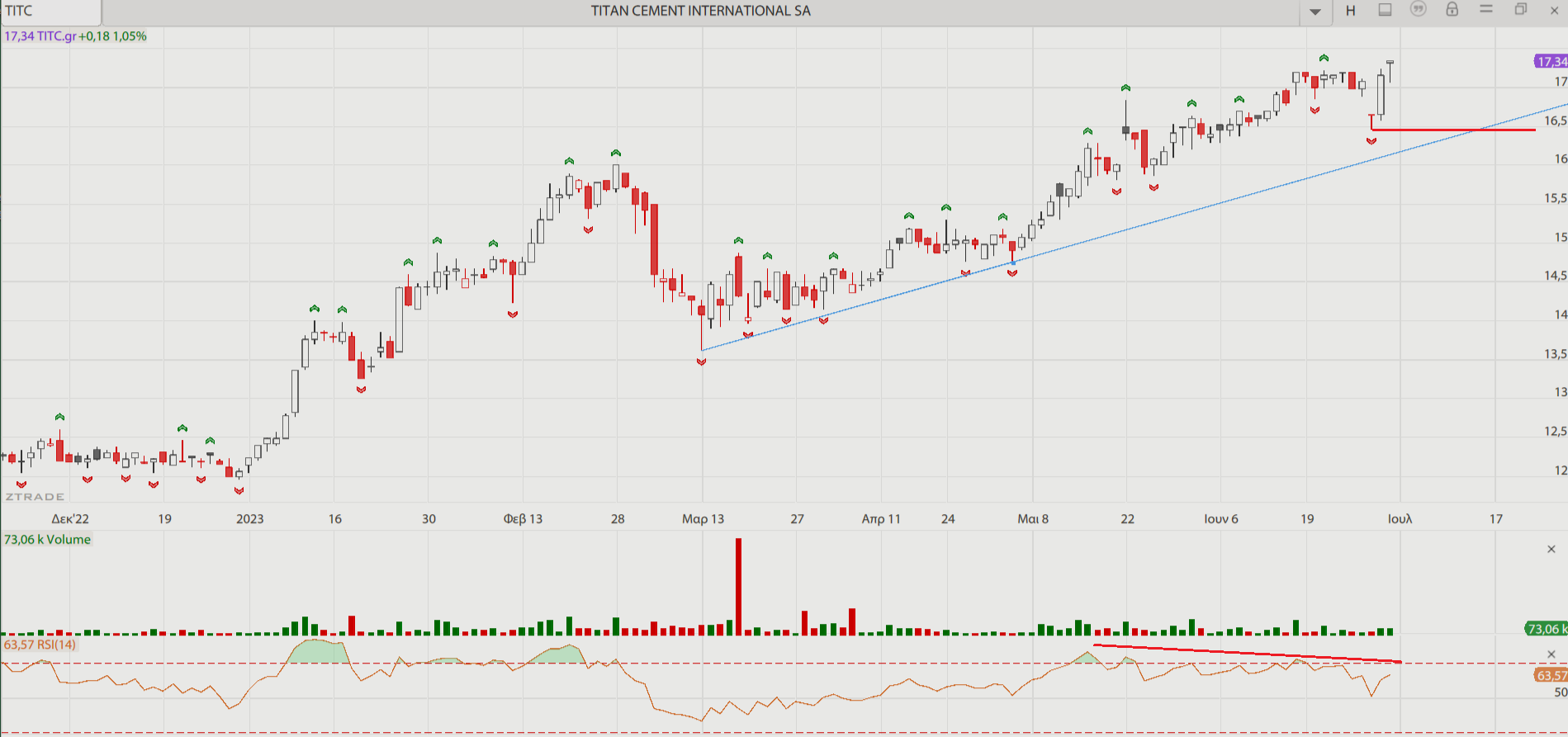1568x737 pixels.
Task: Click the 63,57 RSI(14) indicator label
Action: (x=40, y=645)
